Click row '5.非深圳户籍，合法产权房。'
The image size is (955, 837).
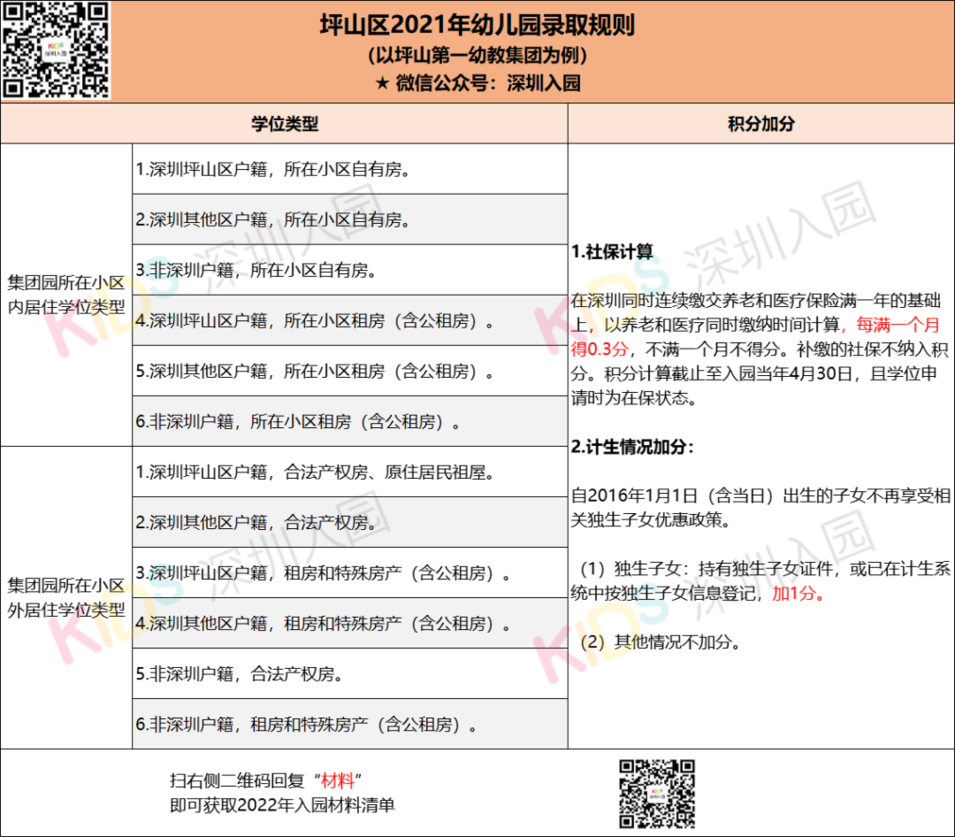point(350,674)
